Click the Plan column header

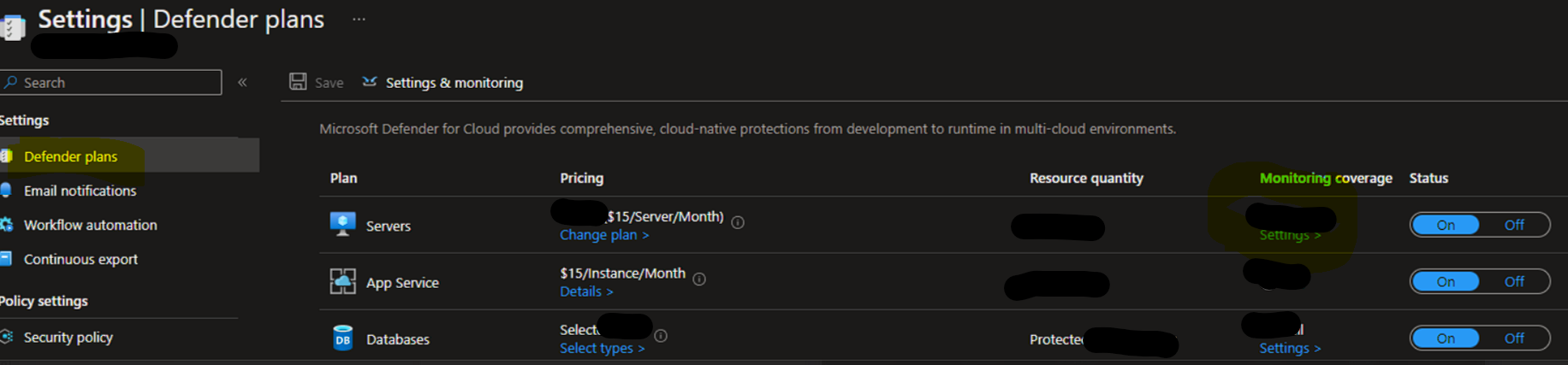343,178
